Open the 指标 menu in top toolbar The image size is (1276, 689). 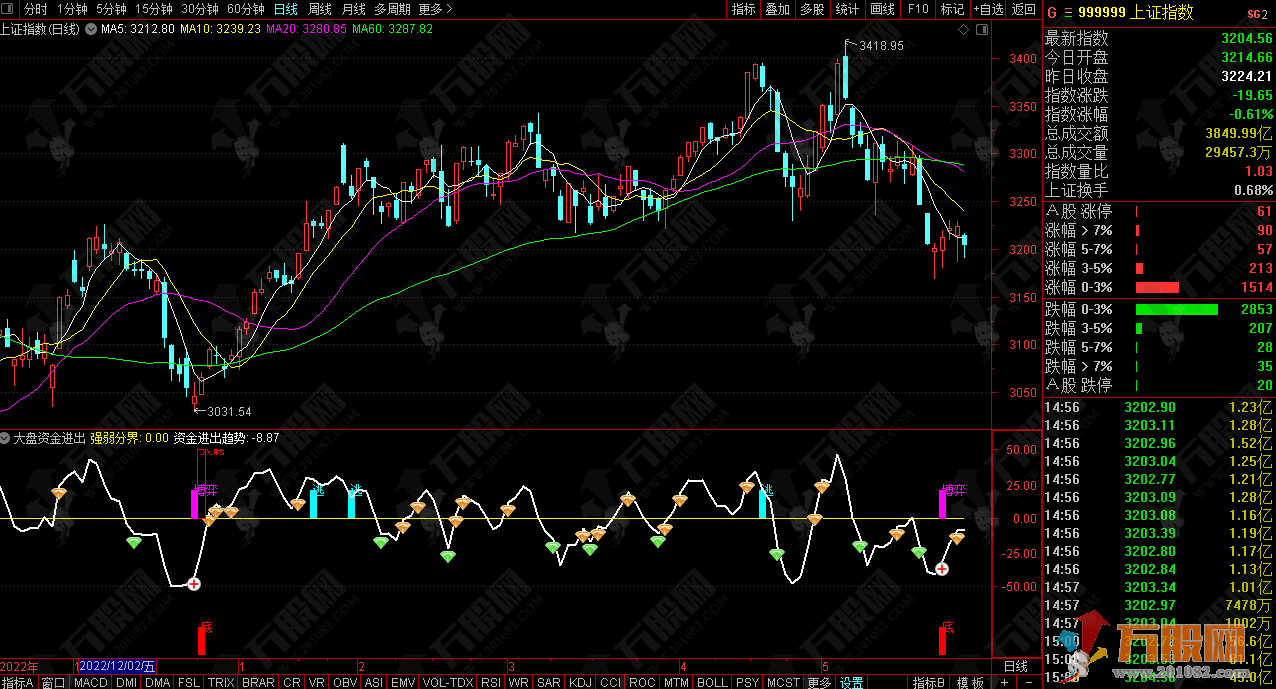coord(744,9)
